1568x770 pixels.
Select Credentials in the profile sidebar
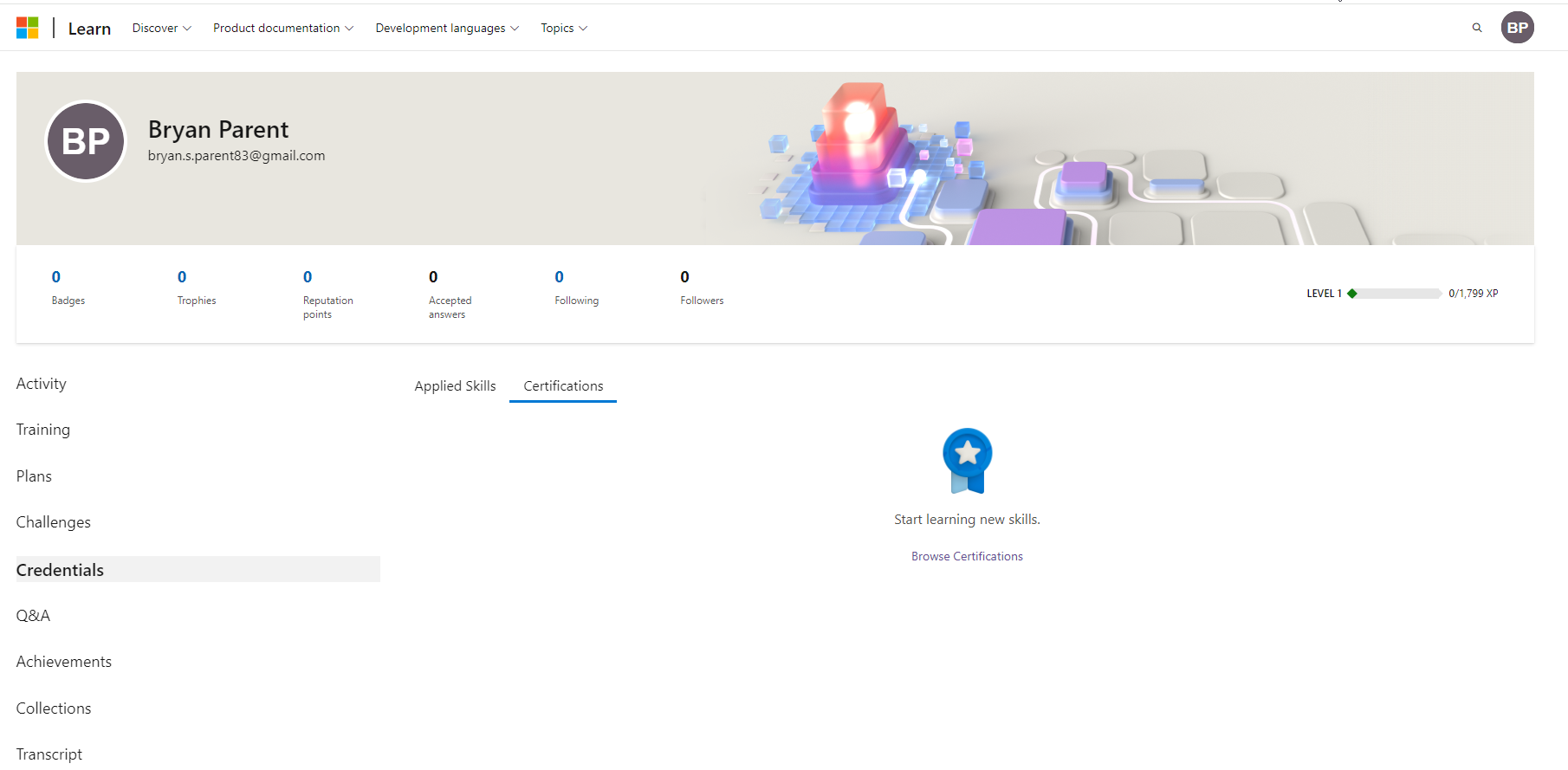(198, 569)
